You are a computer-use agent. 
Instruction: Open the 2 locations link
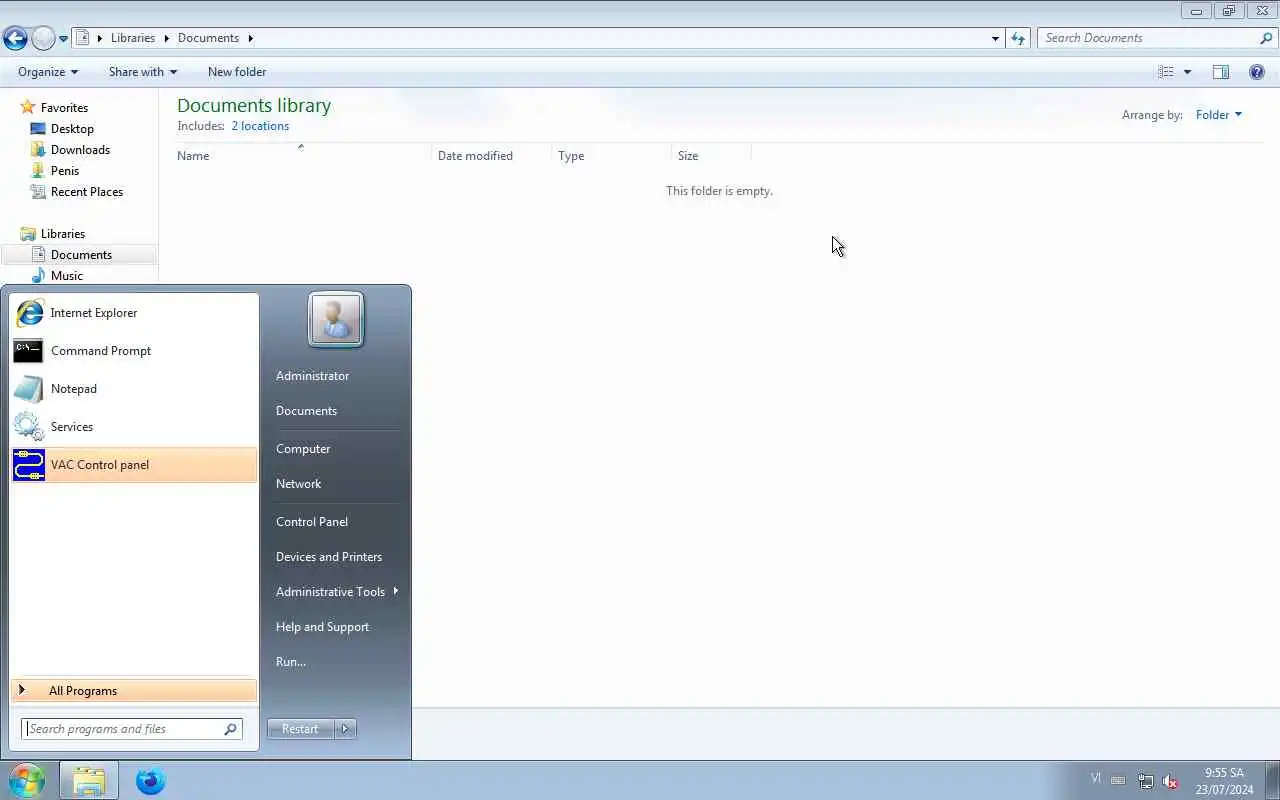tap(260, 126)
